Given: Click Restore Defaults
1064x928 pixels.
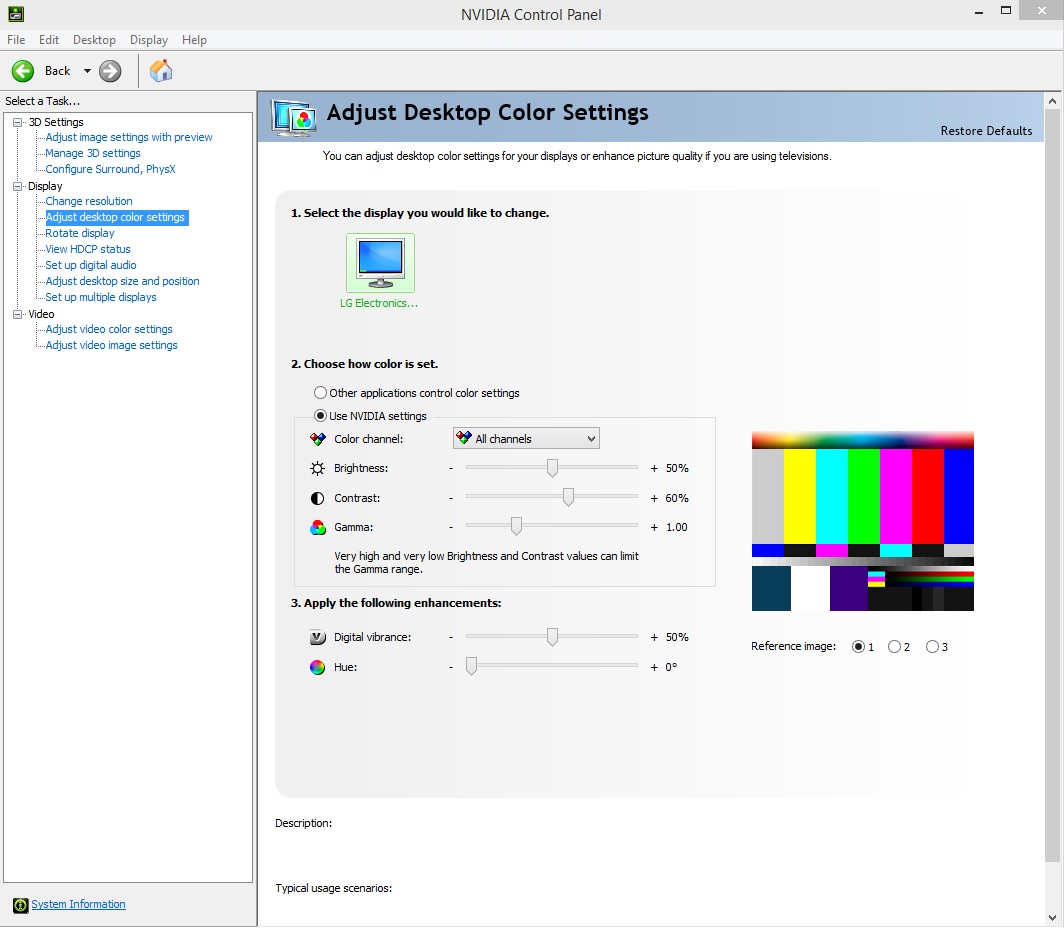Looking at the screenshot, I should pos(986,131).
